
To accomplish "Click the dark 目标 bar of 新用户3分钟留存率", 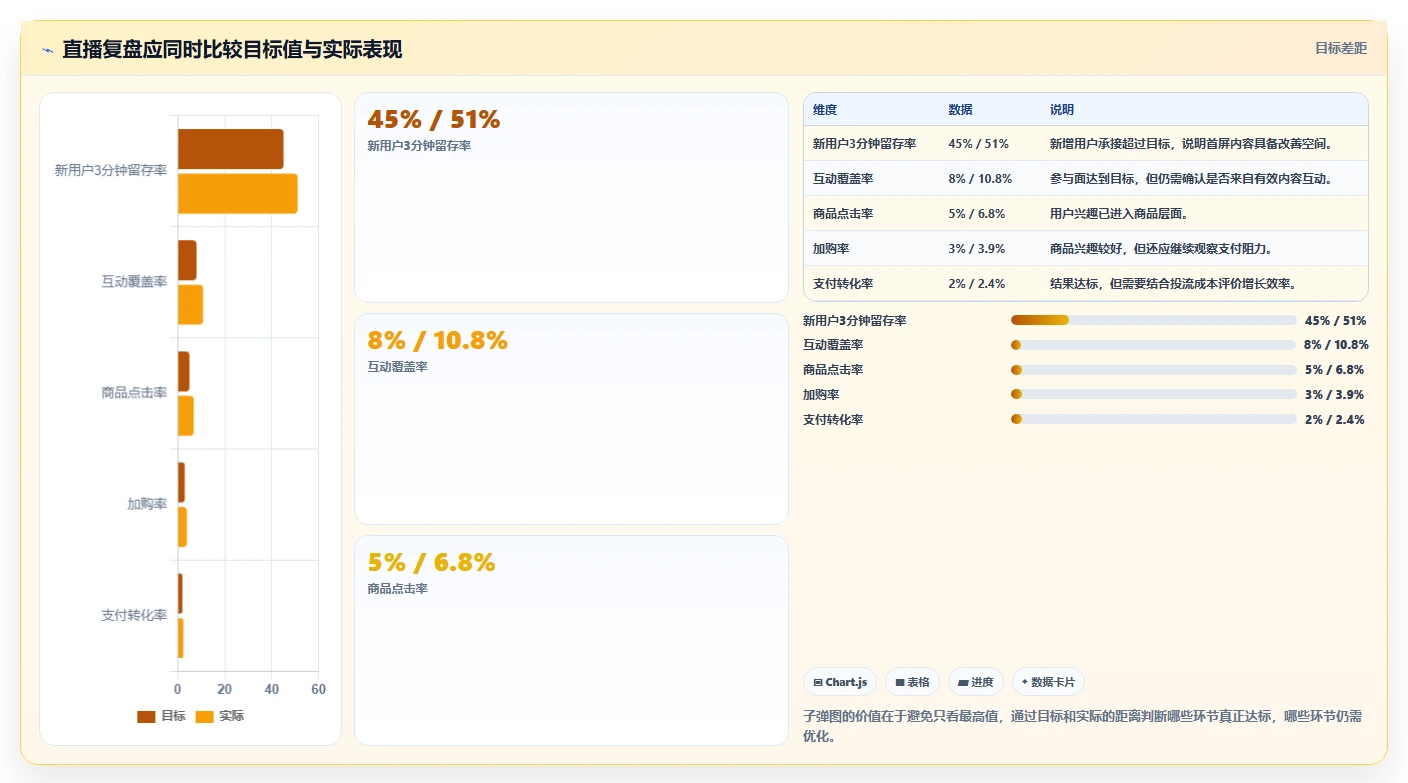I will (x=231, y=149).
